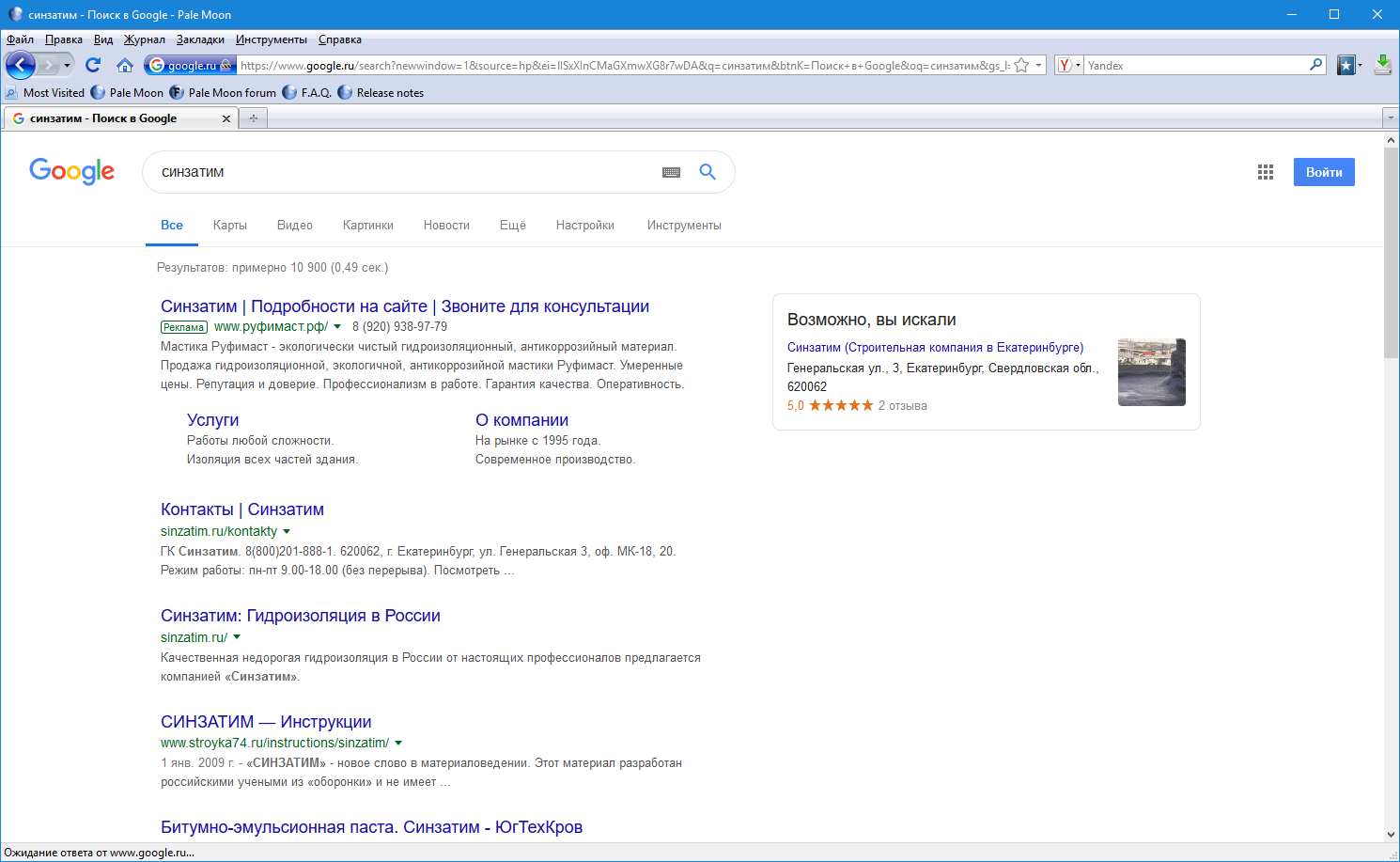This screenshot has width=1400, height=862.
Task: Open the 'Битумно-эмульсионная паста' result
Action: pos(371,827)
